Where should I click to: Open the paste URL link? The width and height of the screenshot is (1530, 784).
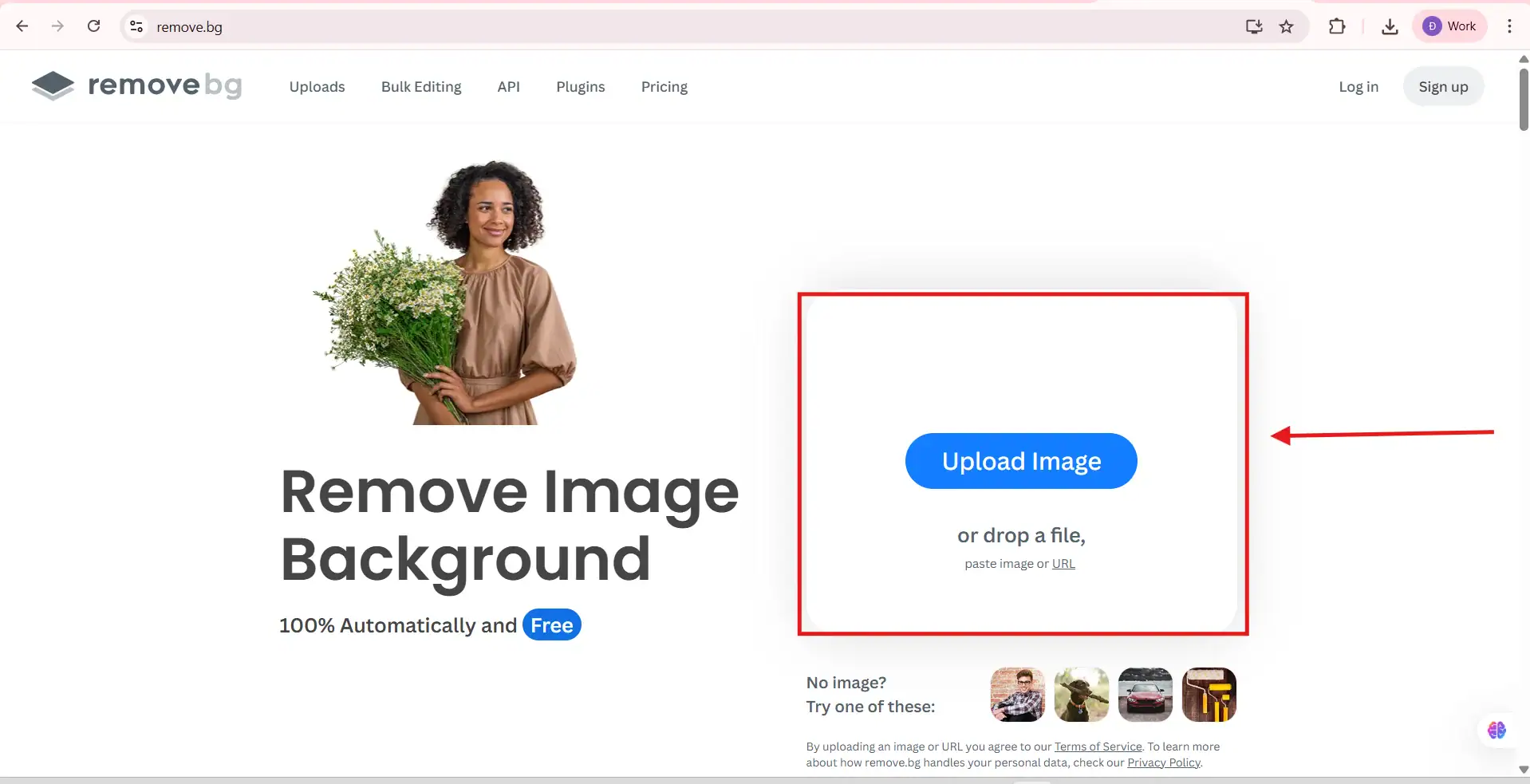click(1063, 564)
